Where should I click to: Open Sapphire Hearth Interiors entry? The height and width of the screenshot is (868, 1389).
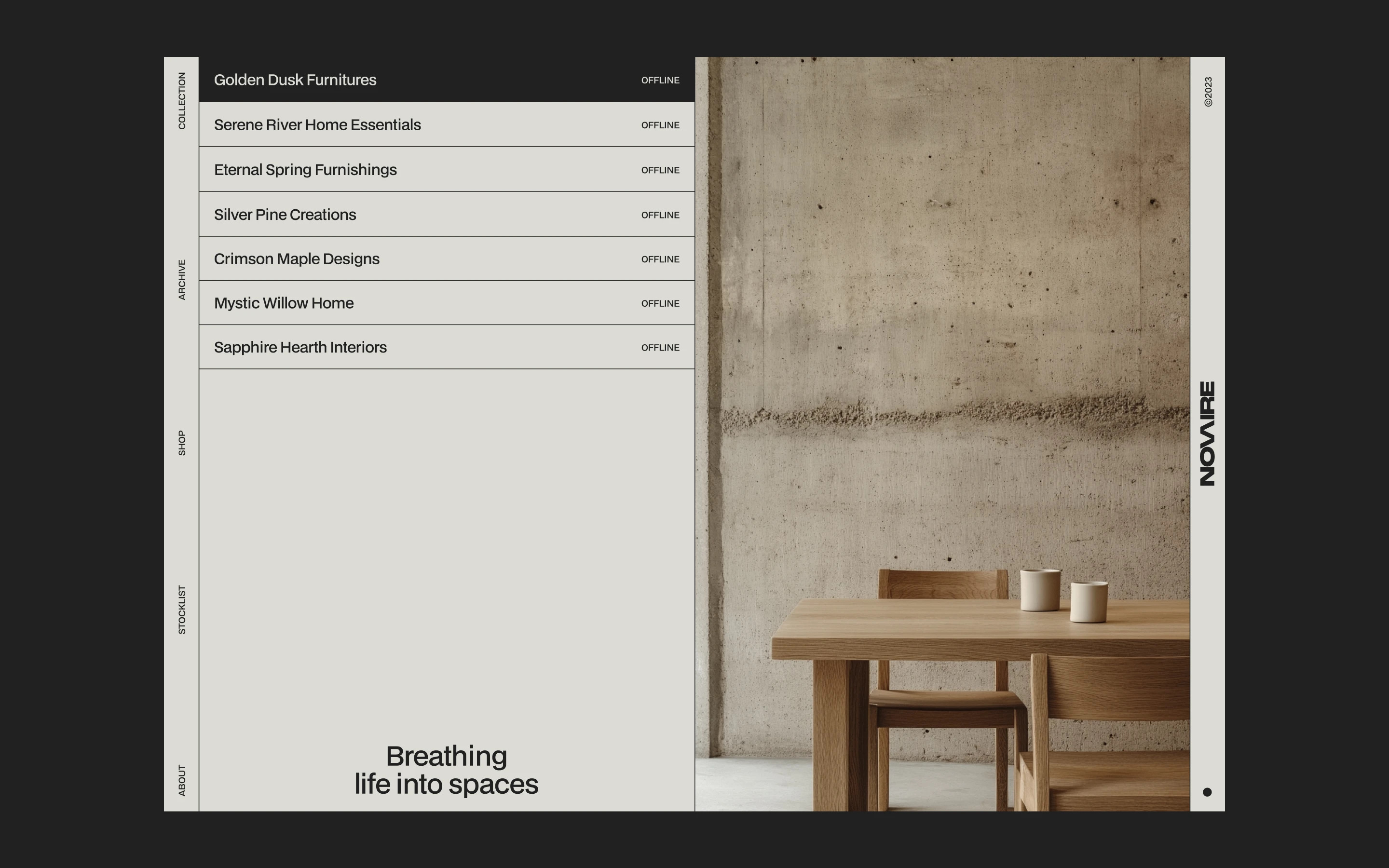click(x=300, y=347)
